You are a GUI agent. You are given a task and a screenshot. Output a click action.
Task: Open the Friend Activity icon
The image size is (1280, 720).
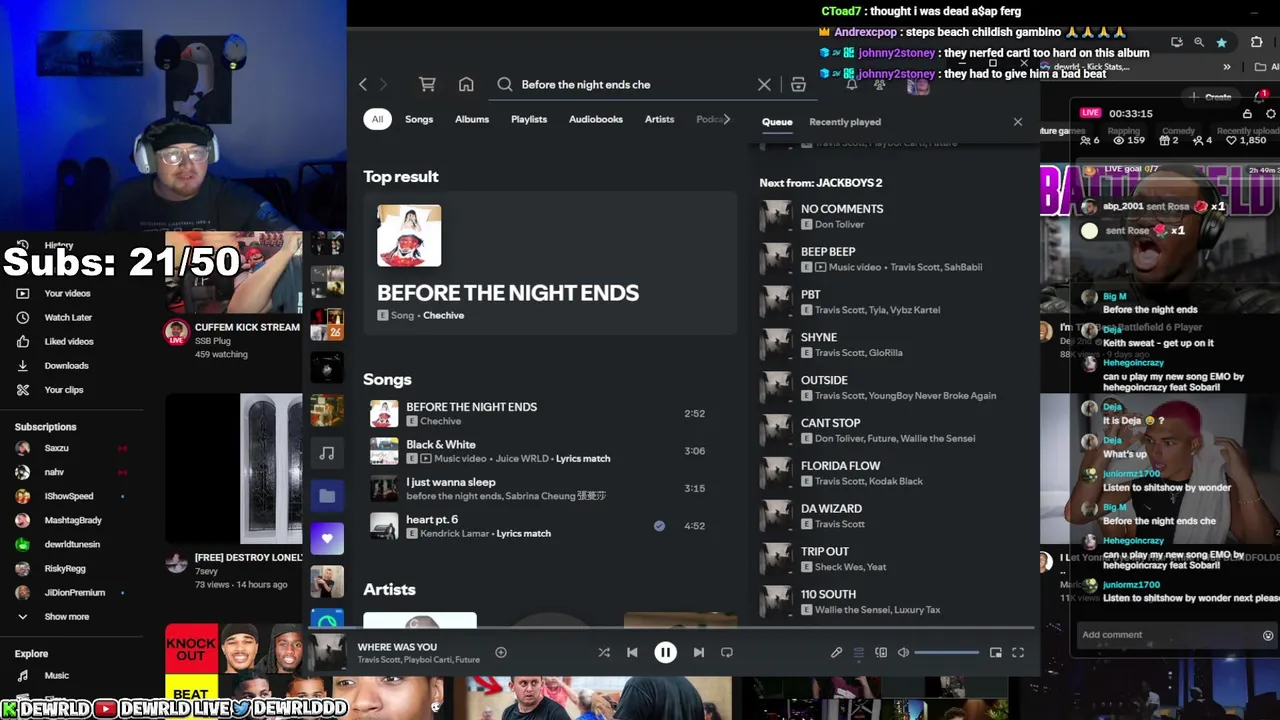click(880, 86)
